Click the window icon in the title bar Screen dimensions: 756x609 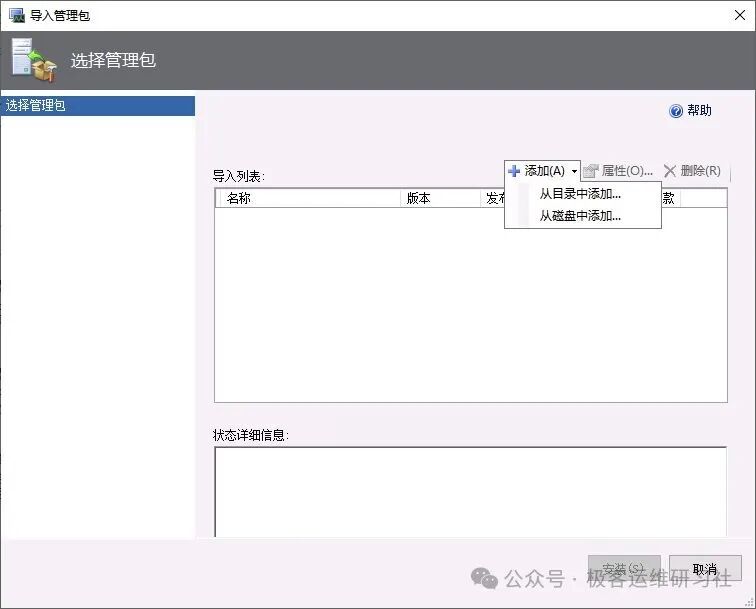(x=17, y=15)
